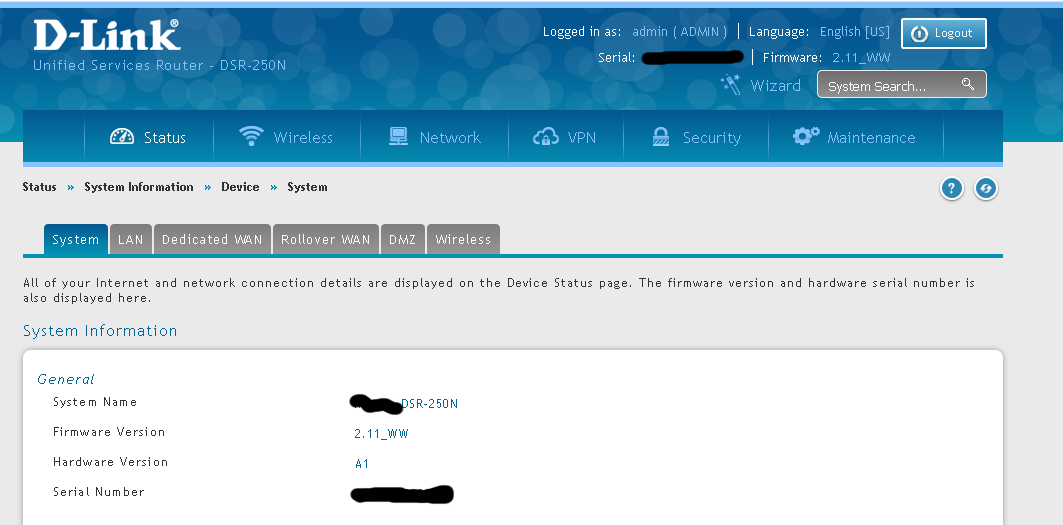
Task: Open the Maintenance menu
Action: click(x=856, y=137)
